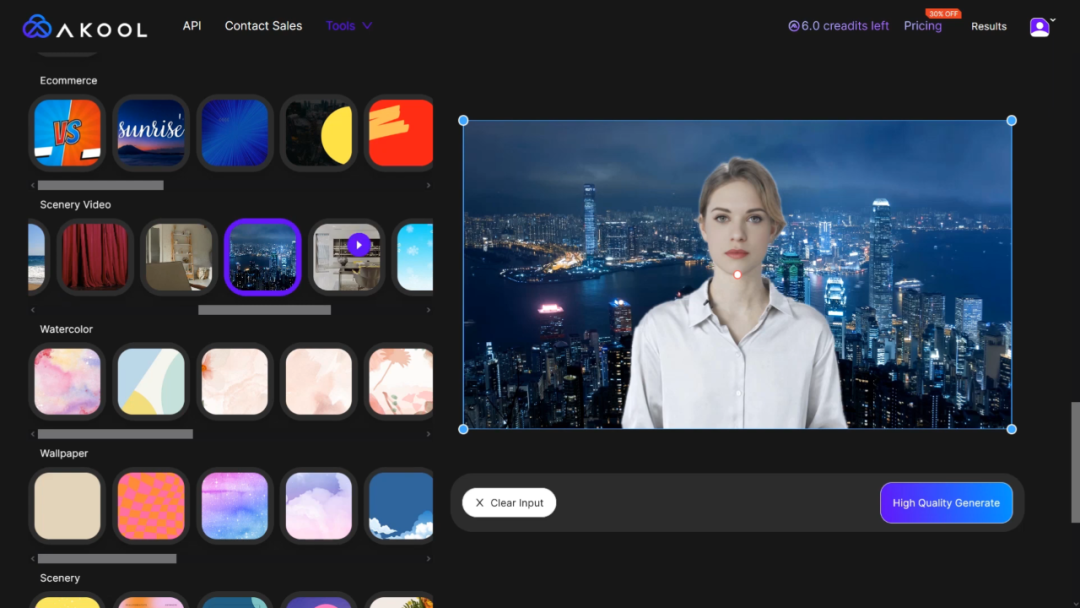Pick the blue yellow abstract watercolor
Viewport: 1080px width, 608px height.
151,381
